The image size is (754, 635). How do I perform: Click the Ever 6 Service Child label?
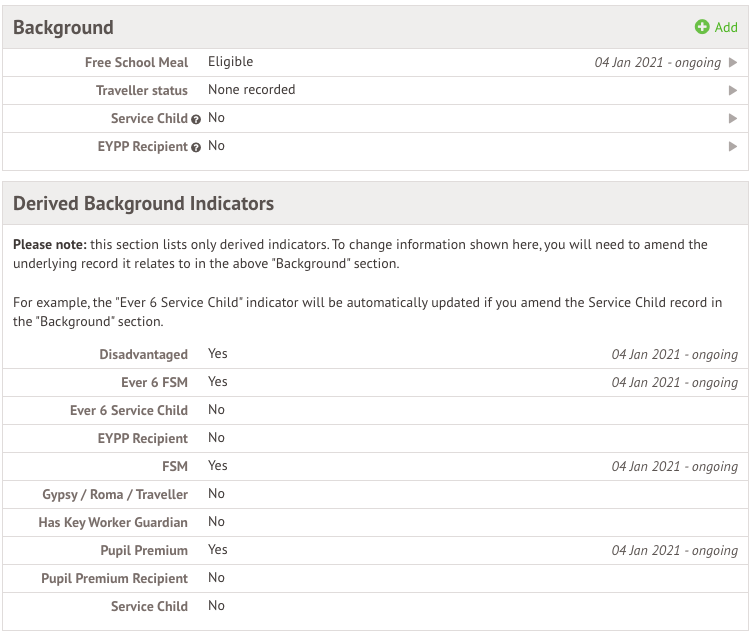[x=128, y=410]
